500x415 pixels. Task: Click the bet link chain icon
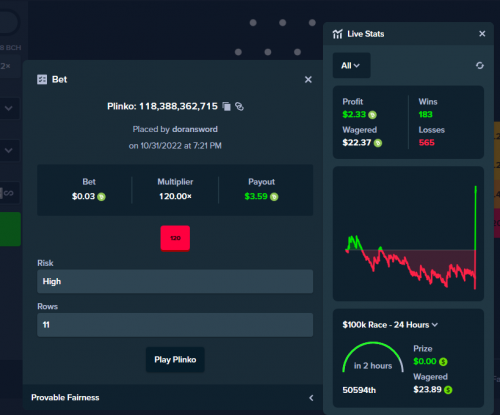[x=239, y=106]
